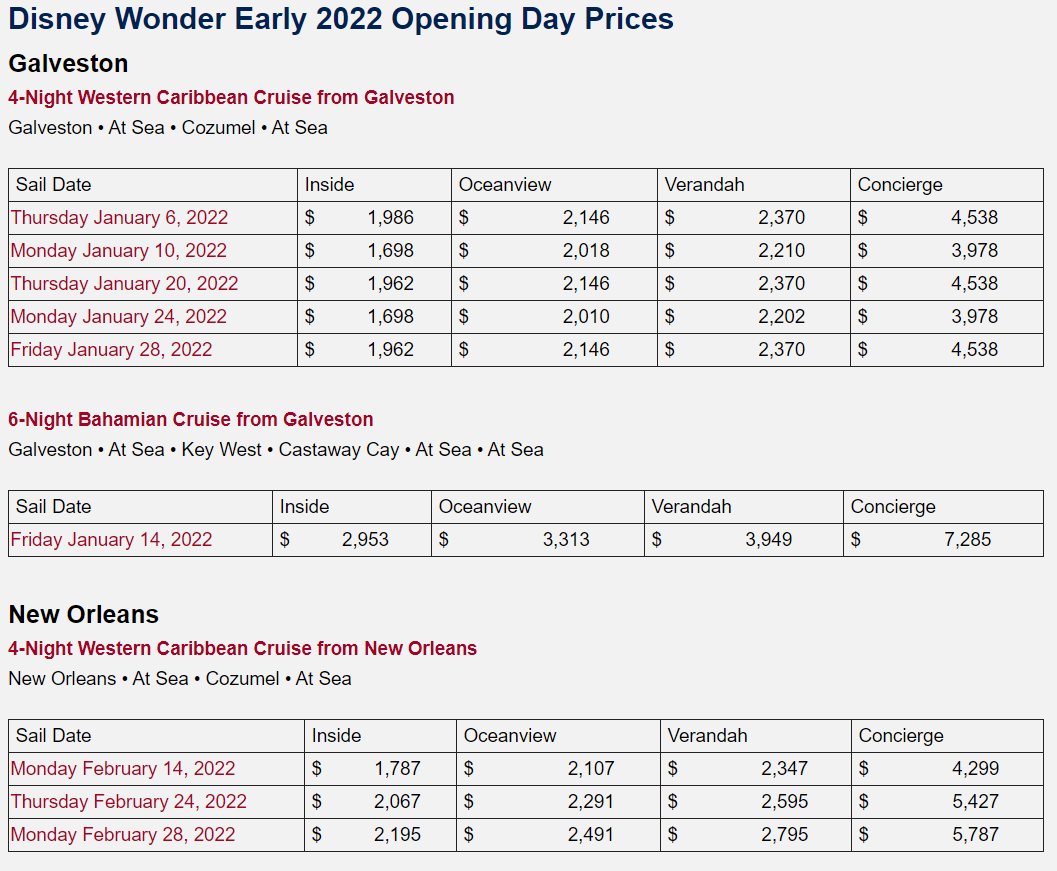
Task: Open the Monday February 28, 2022 sailing
Action: tap(123, 835)
